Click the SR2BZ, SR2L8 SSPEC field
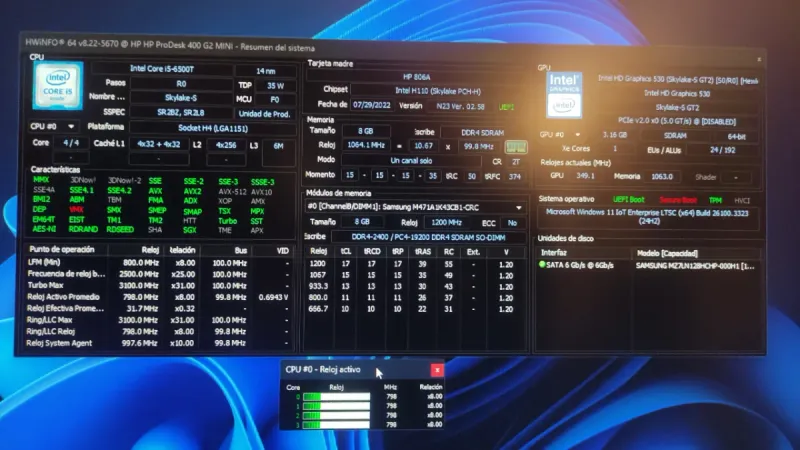The width and height of the screenshot is (800, 450). coord(181,112)
